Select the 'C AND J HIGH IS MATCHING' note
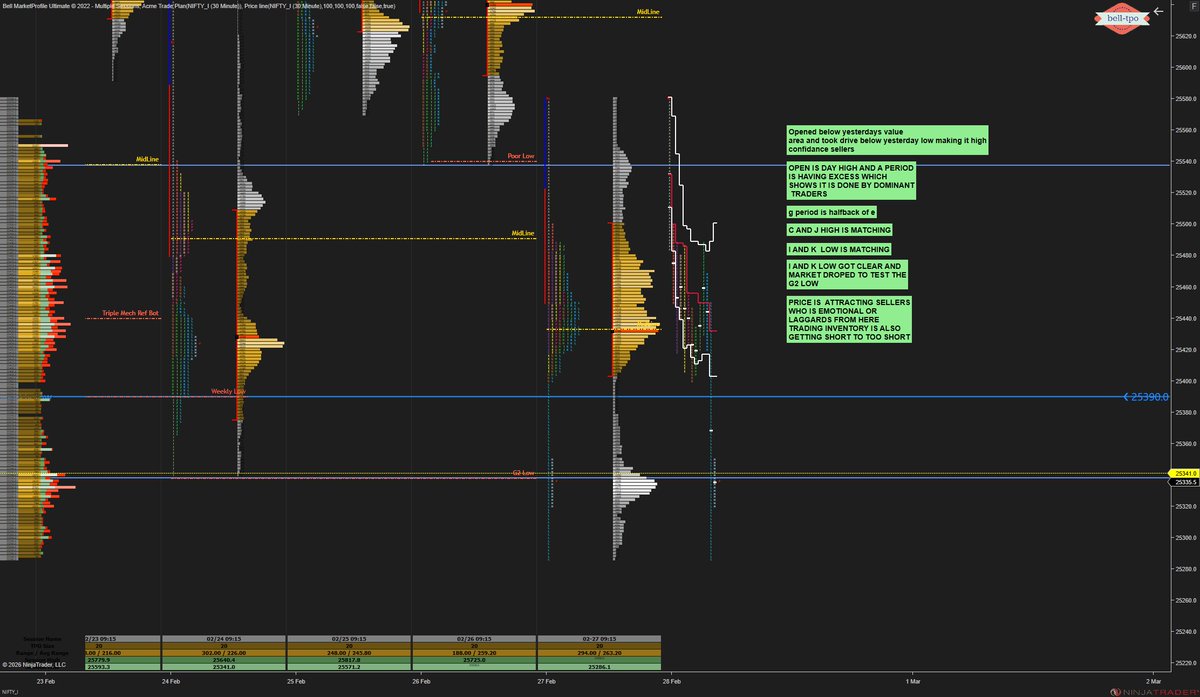The image size is (1200, 697). (839, 230)
